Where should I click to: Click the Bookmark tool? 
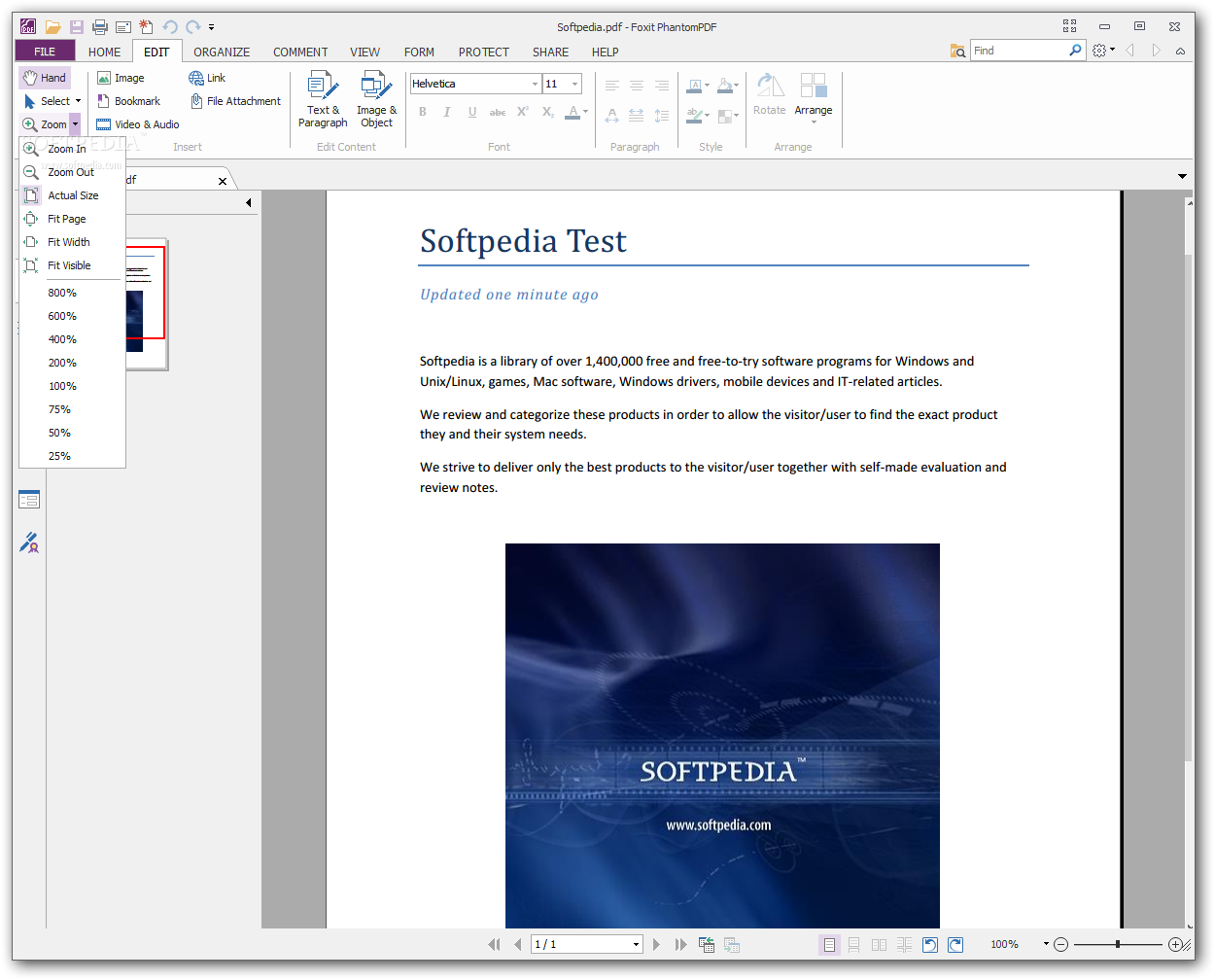[x=128, y=101]
